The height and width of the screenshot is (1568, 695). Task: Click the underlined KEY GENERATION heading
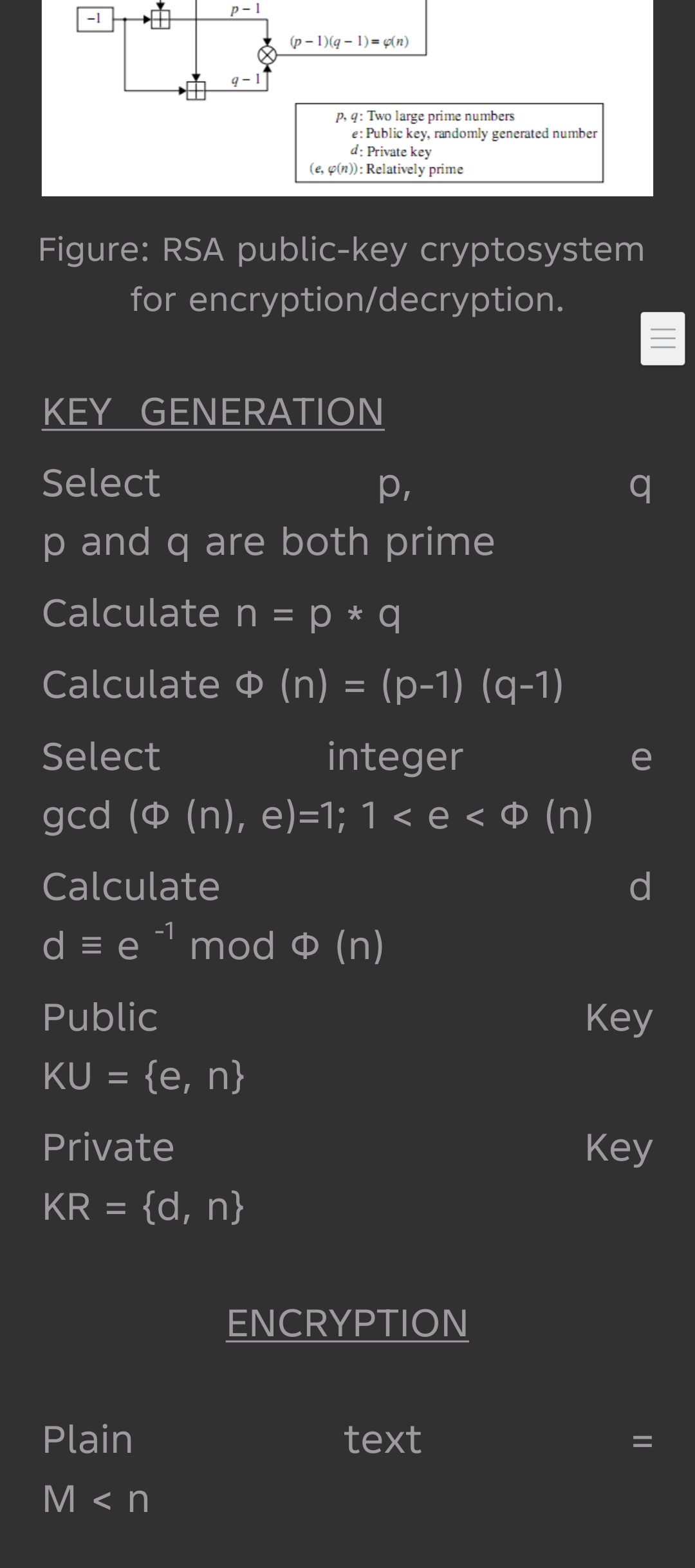click(x=213, y=412)
